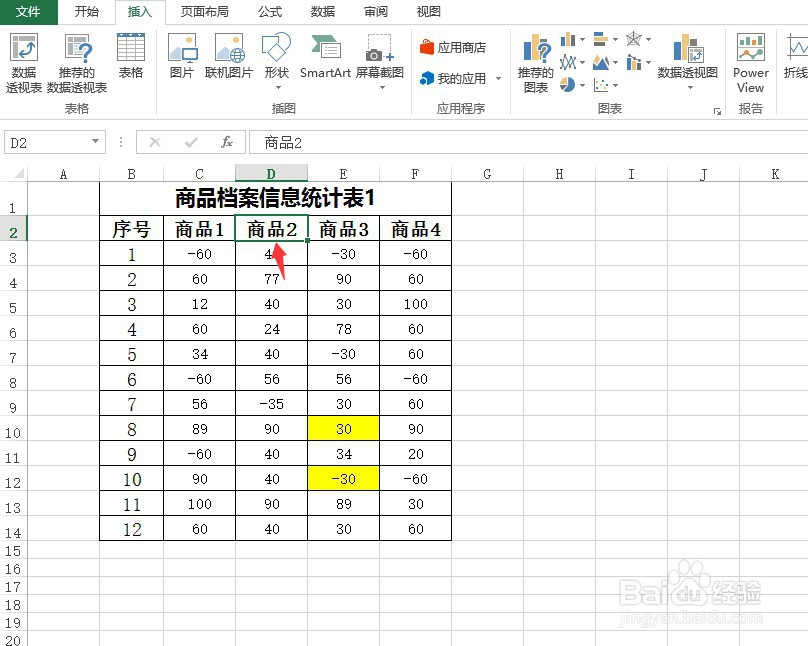The width and height of the screenshot is (808, 646).
Task: Open the 公式 ribbon tab
Action: coord(268,12)
